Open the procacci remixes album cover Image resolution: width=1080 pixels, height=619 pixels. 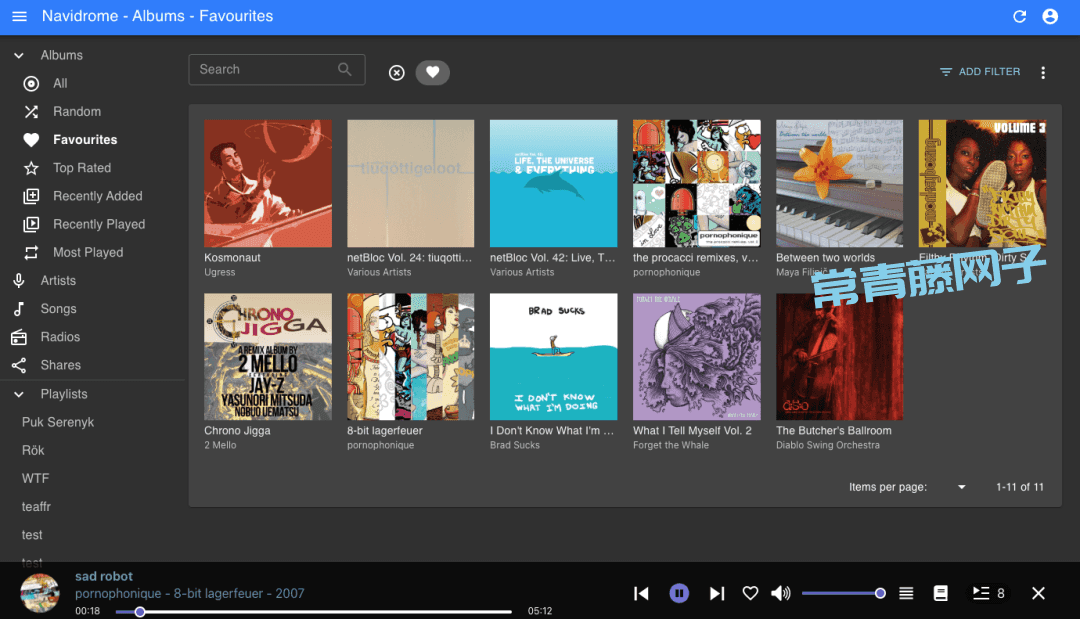[697, 183]
